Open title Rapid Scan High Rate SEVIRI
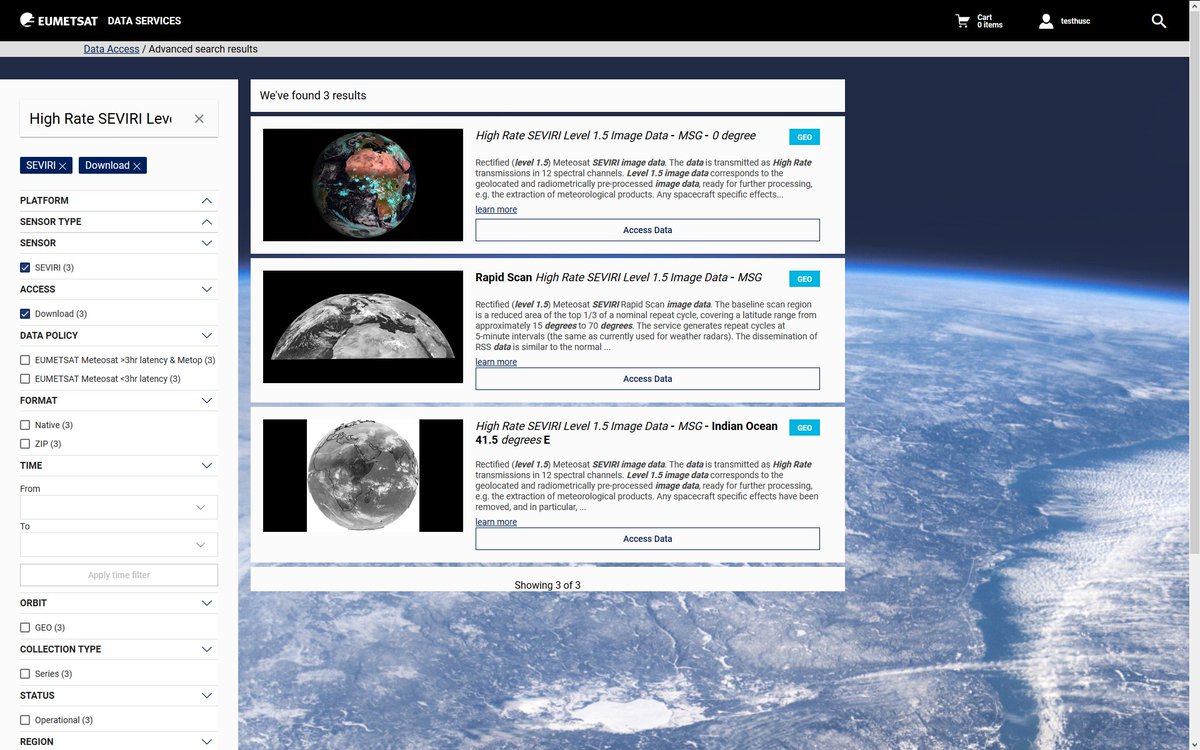The width and height of the screenshot is (1200, 750). 619,278
